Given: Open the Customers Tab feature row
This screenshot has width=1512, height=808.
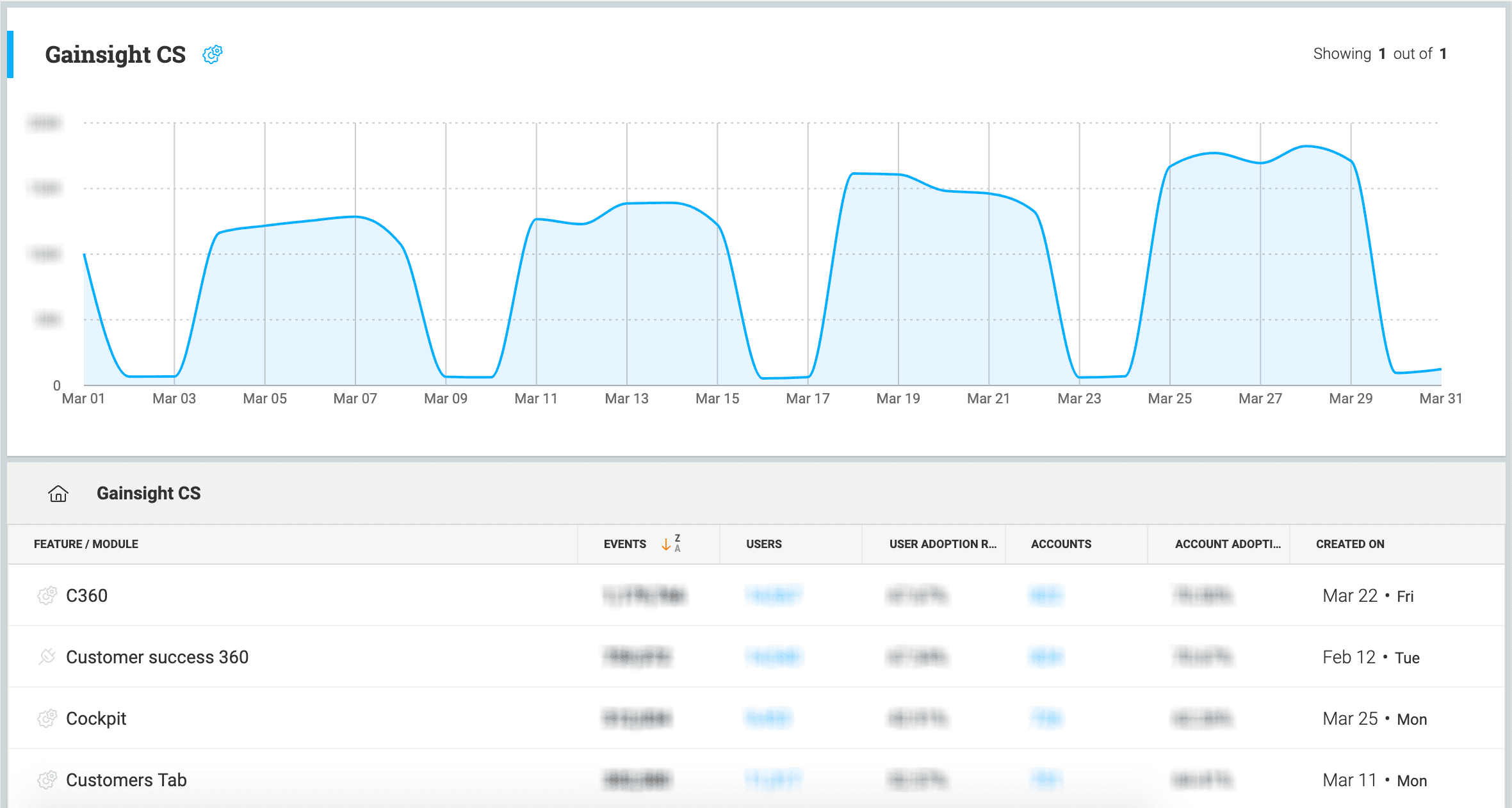Looking at the screenshot, I should 126,780.
